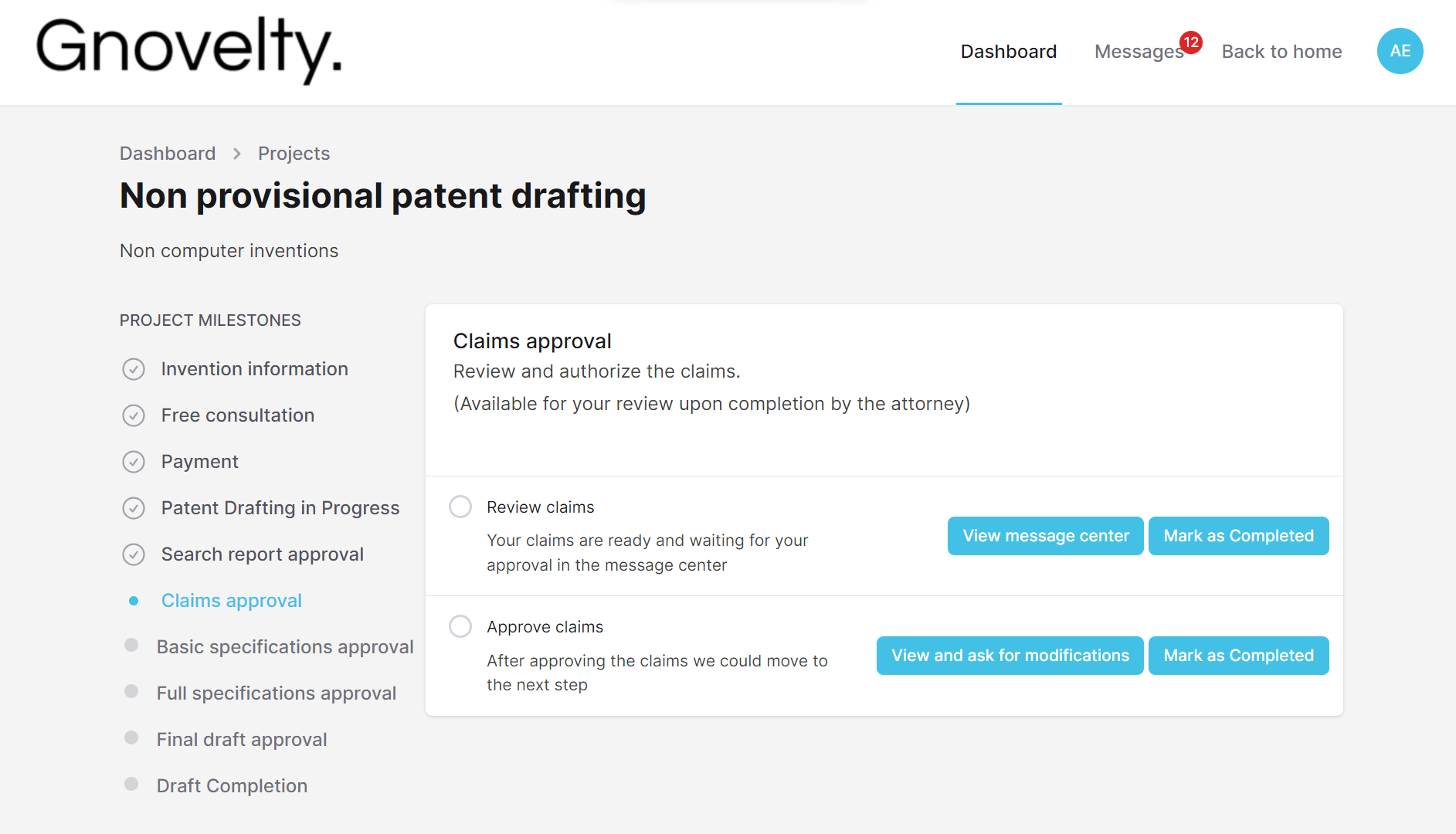Expand the Full specifications approval milestone
Screen dimensions: 1456x834
(x=277, y=693)
